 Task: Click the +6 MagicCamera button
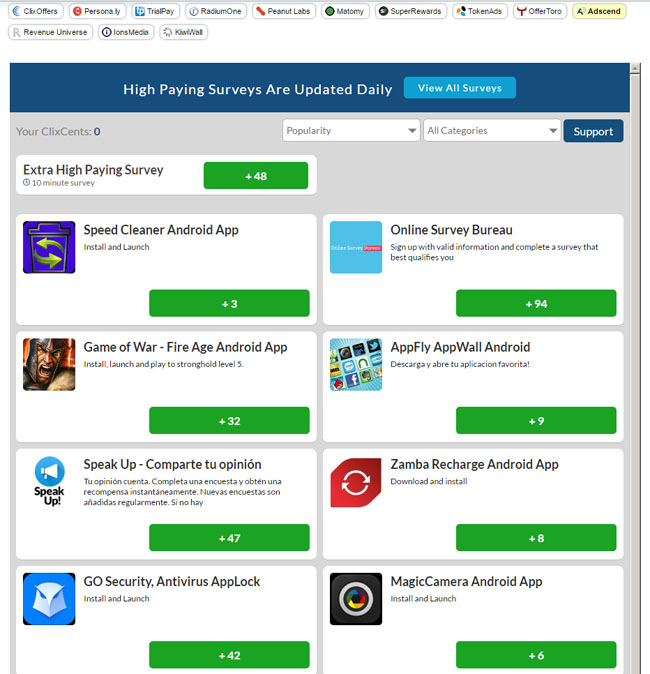click(x=536, y=655)
